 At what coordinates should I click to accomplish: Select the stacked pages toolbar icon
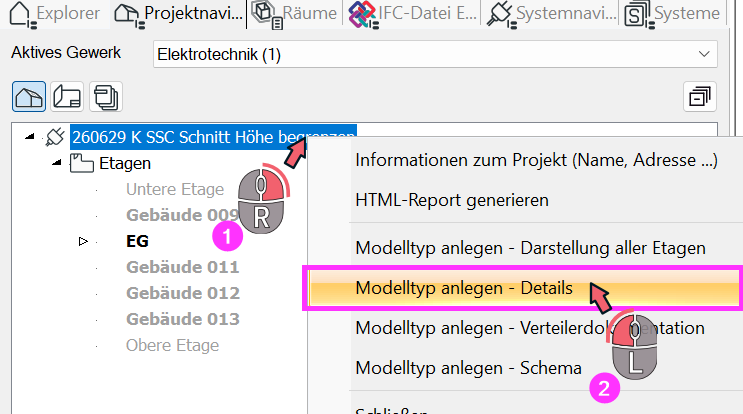(x=106, y=97)
